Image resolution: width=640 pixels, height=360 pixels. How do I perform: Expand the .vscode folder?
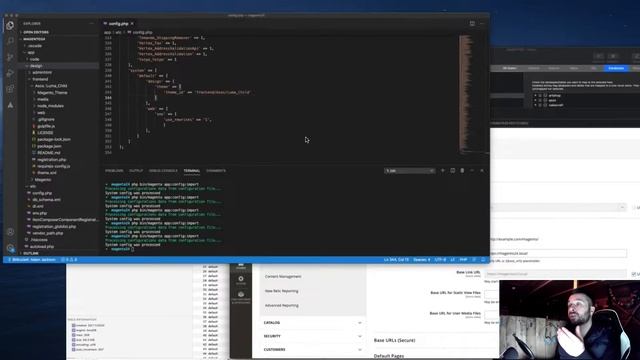(x=35, y=46)
